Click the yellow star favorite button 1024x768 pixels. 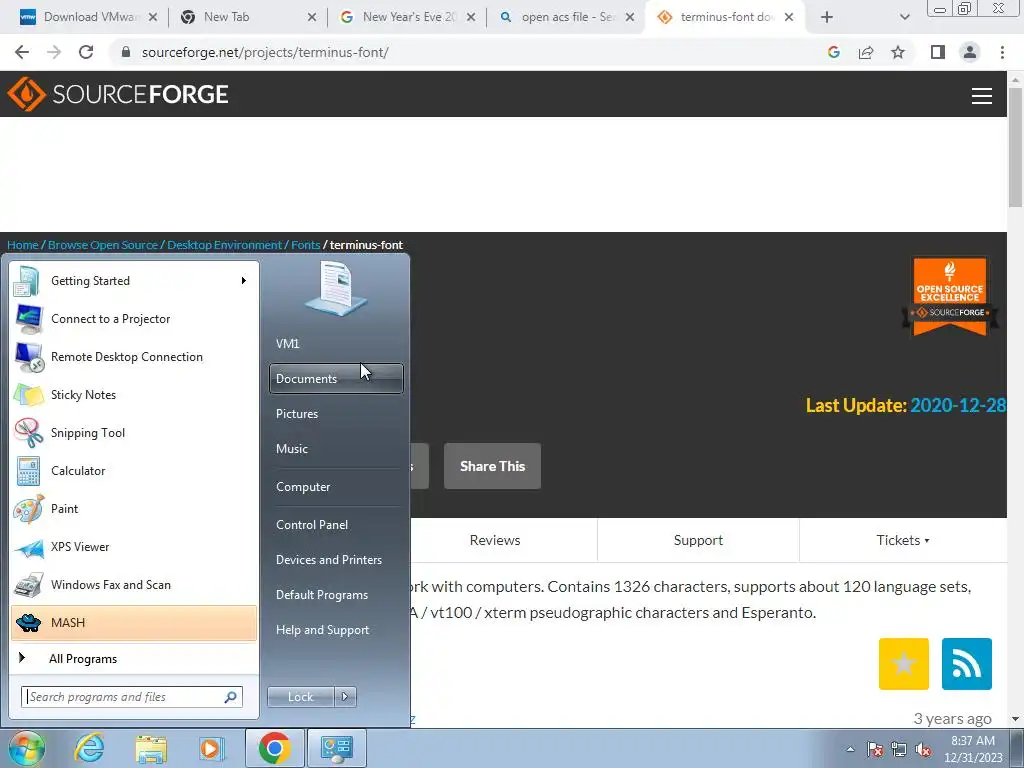click(904, 664)
